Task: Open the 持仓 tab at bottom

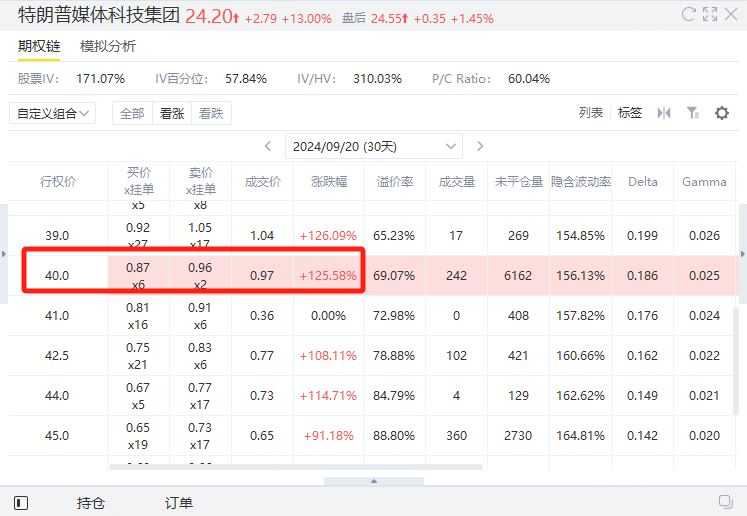Action: pos(91,503)
